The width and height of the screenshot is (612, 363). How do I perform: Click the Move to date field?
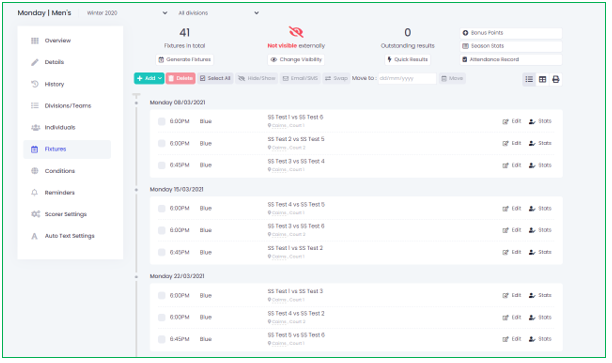click(407, 78)
